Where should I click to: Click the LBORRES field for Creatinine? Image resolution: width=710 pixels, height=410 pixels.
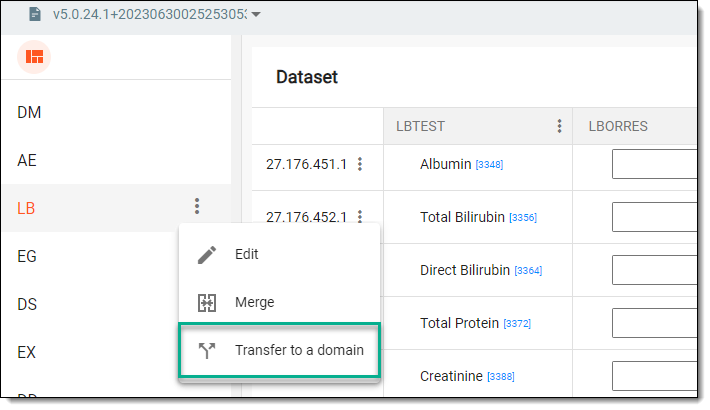[x=654, y=376]
